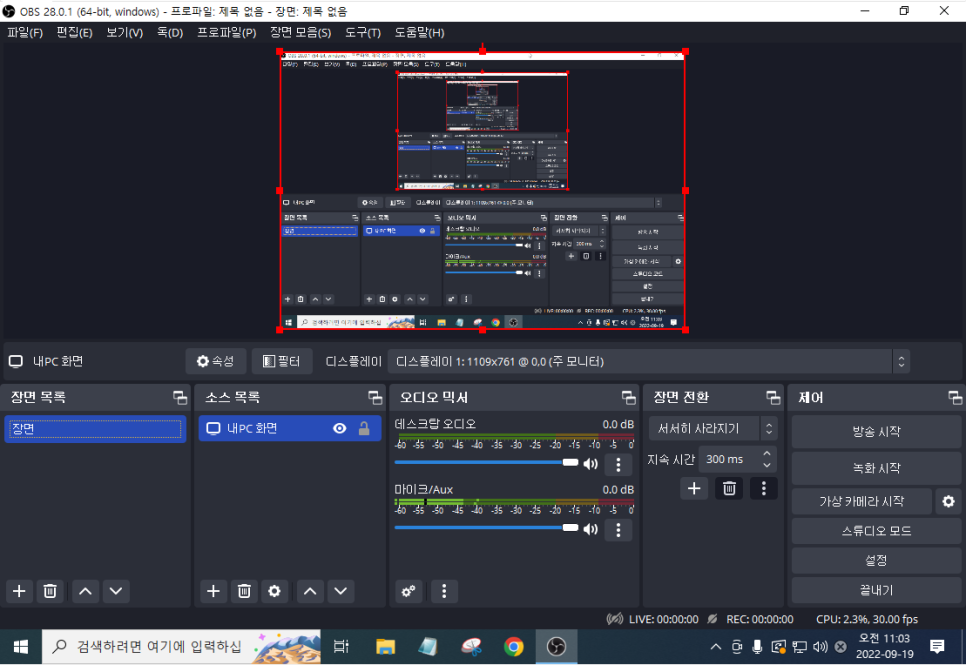Screen dimensions: 966x665
Task: Enable 스튜디오 모드
Action: coord(876,531)
